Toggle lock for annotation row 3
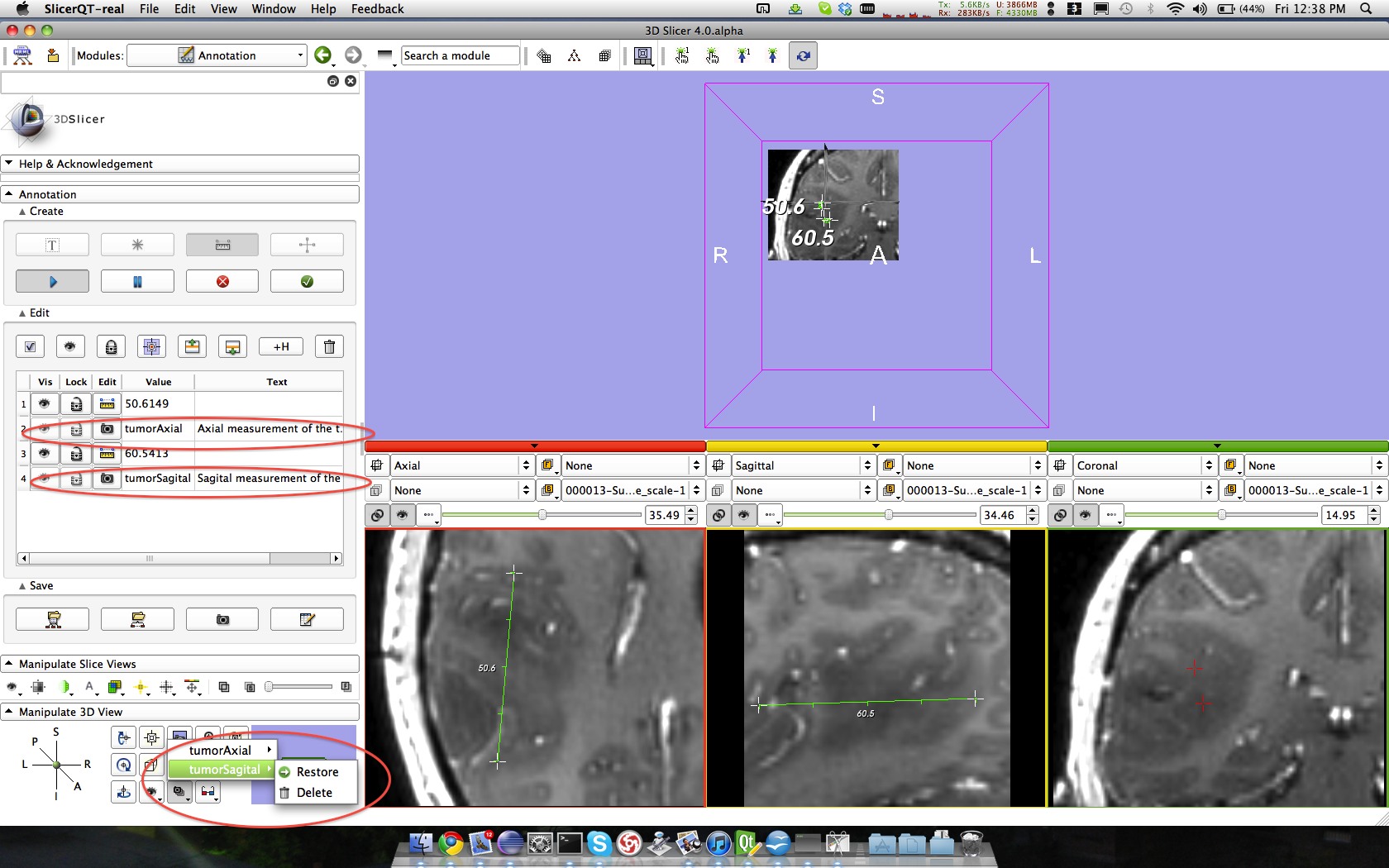Viewport: 1389px width, 868px height. coord(76,453)
